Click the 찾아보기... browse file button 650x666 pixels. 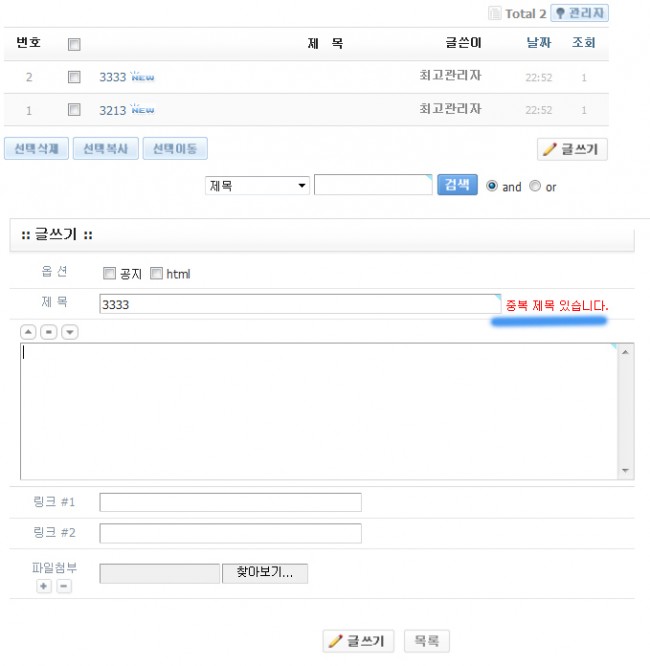click(x=265, y=573)
